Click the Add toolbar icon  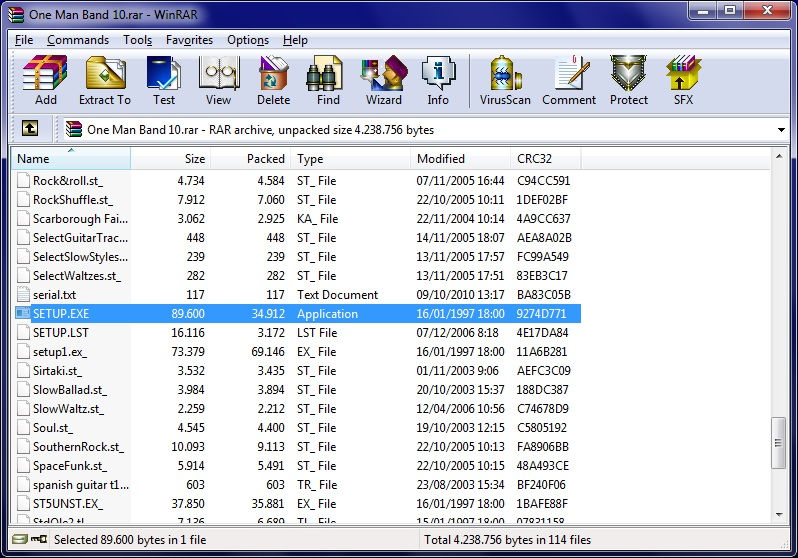pos(45,80)
